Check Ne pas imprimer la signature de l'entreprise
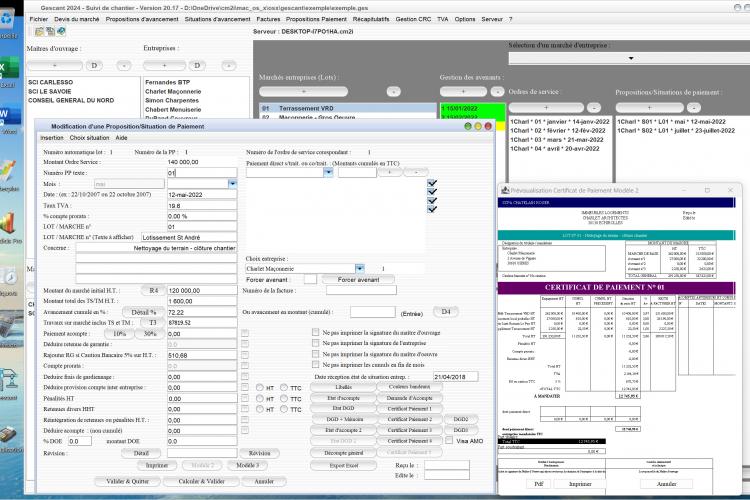This screenshot has height=500, width=750. pyautogui.click(x=316, y=343)
